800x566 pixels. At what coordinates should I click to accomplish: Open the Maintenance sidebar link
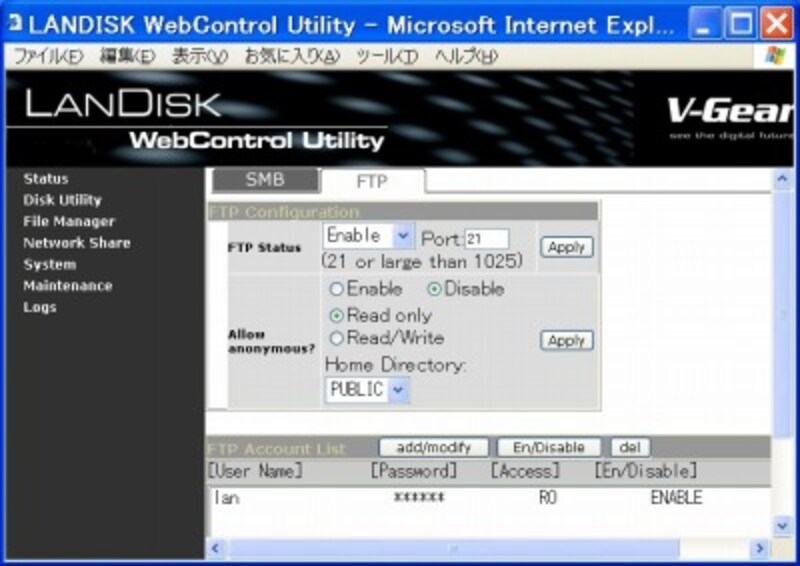point(67,285)
